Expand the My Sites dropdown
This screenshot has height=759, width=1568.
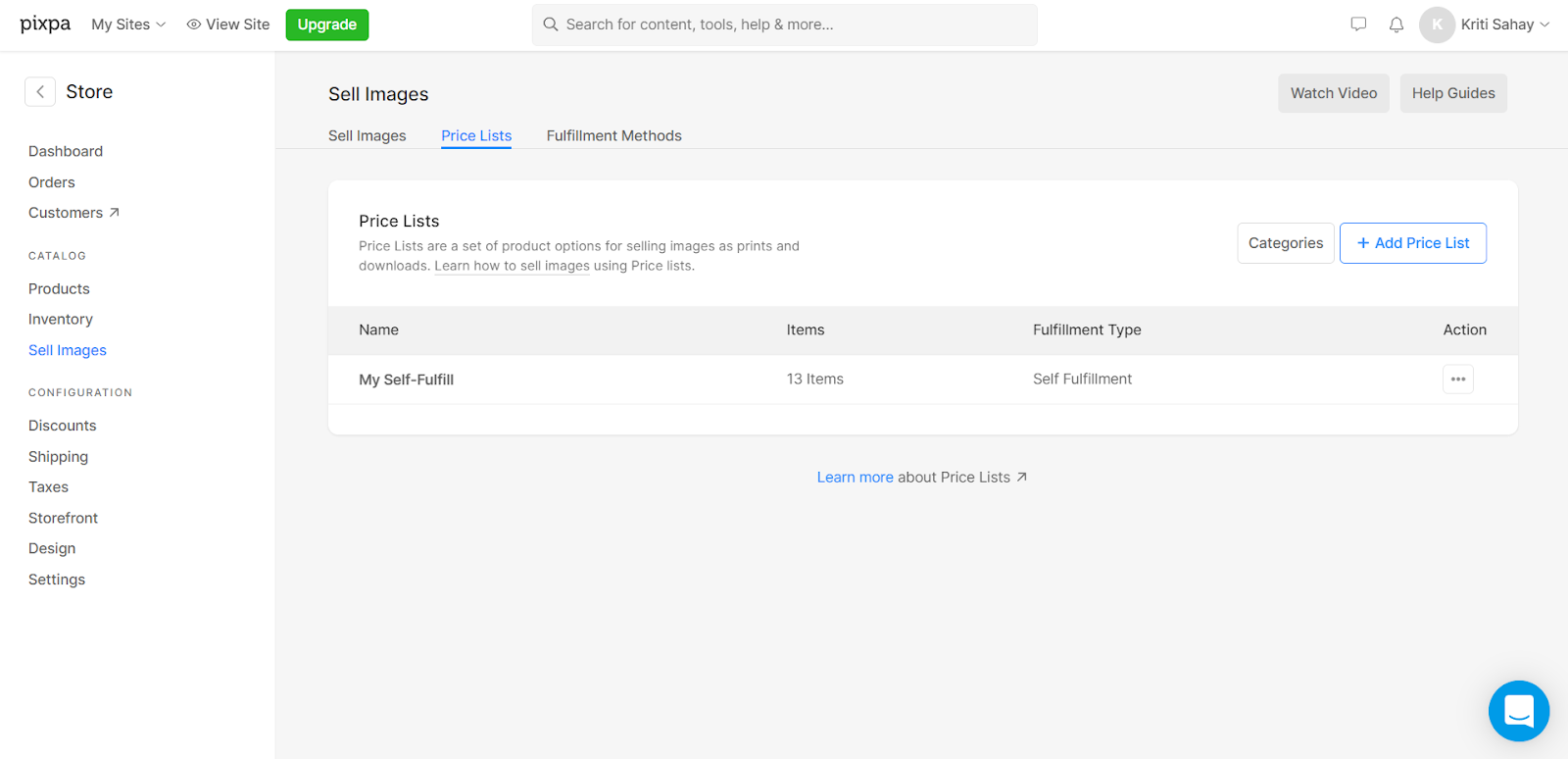[128, 25]
